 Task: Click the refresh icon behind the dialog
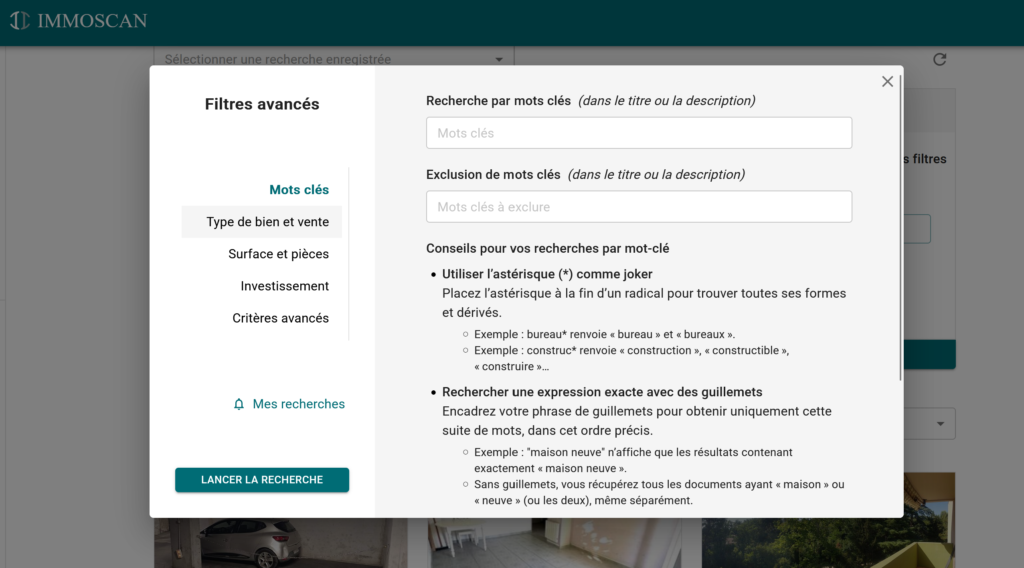coord(940,59)
